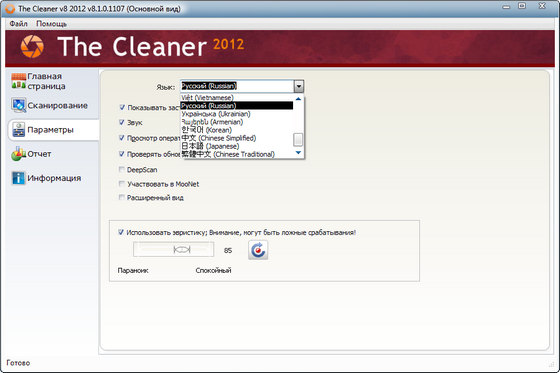The height and width of the screenshot is (373, 560).
Task: Enable Участвовать в MooNet checkbox
Action: tap(122, 184)
